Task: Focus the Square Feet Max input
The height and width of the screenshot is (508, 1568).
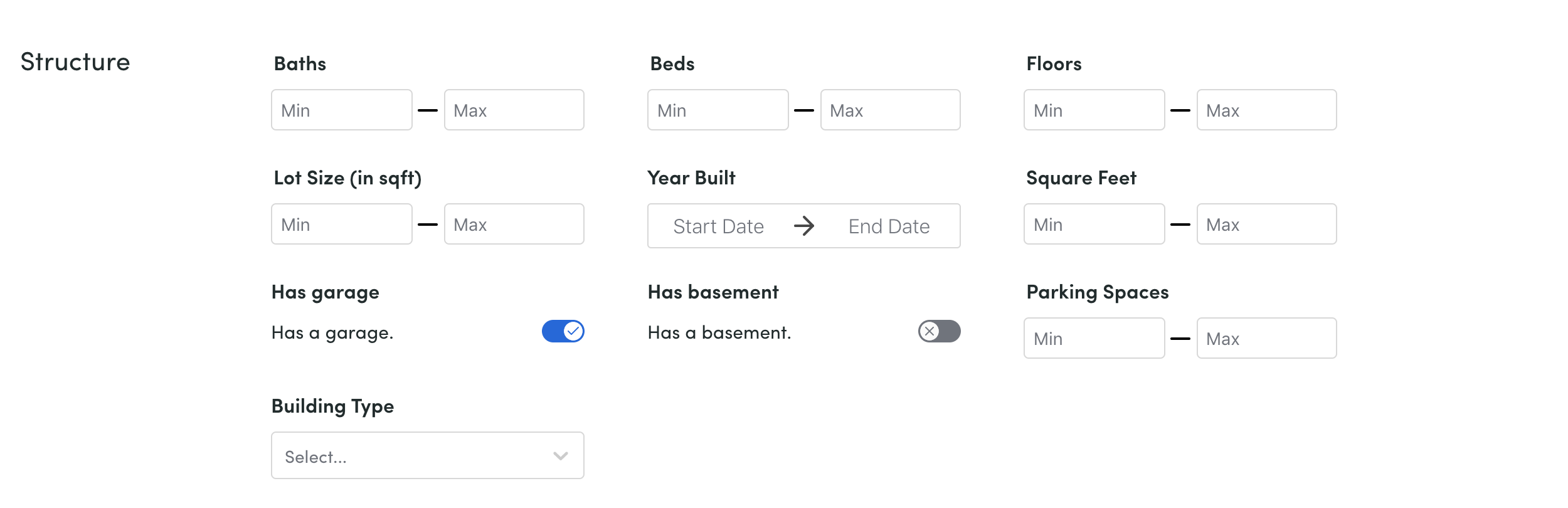Action: click(1266, 225)
